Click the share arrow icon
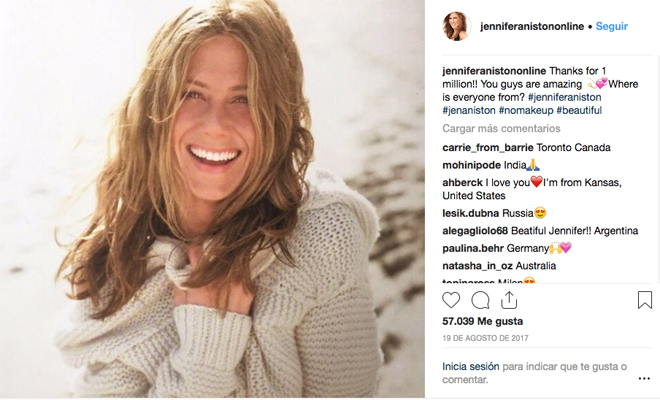This screenshot has width=660, height=400. click(x=509, y=299)
